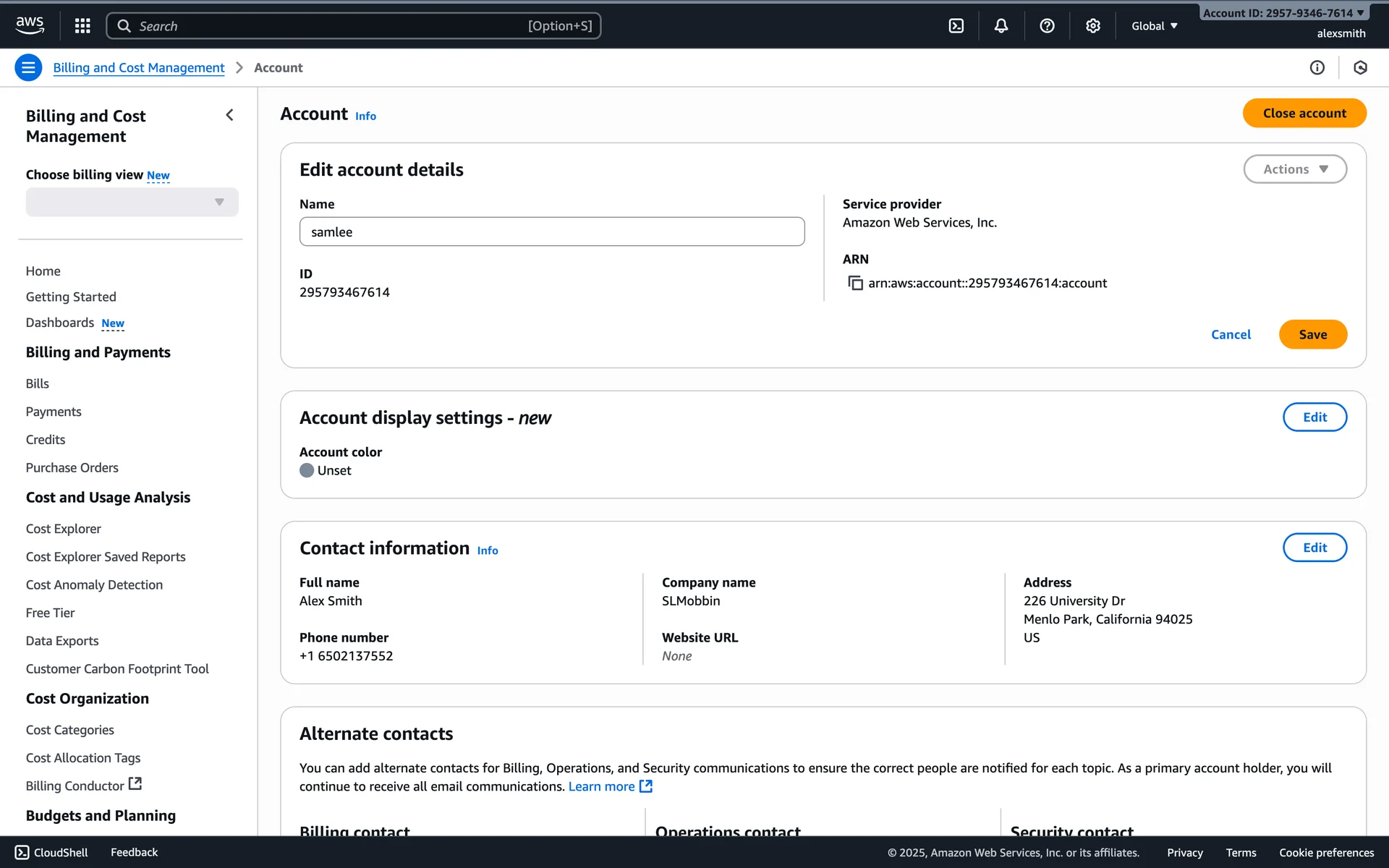
Task: Open the help question mark icon
Action: (1047, 26)
